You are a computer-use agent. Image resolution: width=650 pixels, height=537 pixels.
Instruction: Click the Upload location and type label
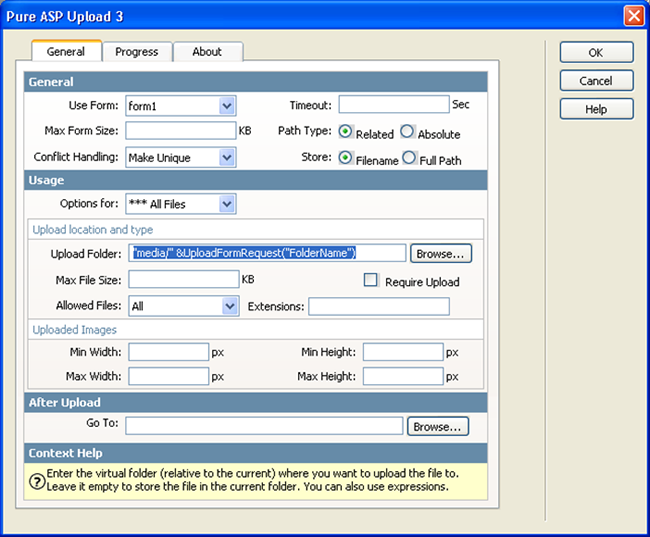point(92,229)
